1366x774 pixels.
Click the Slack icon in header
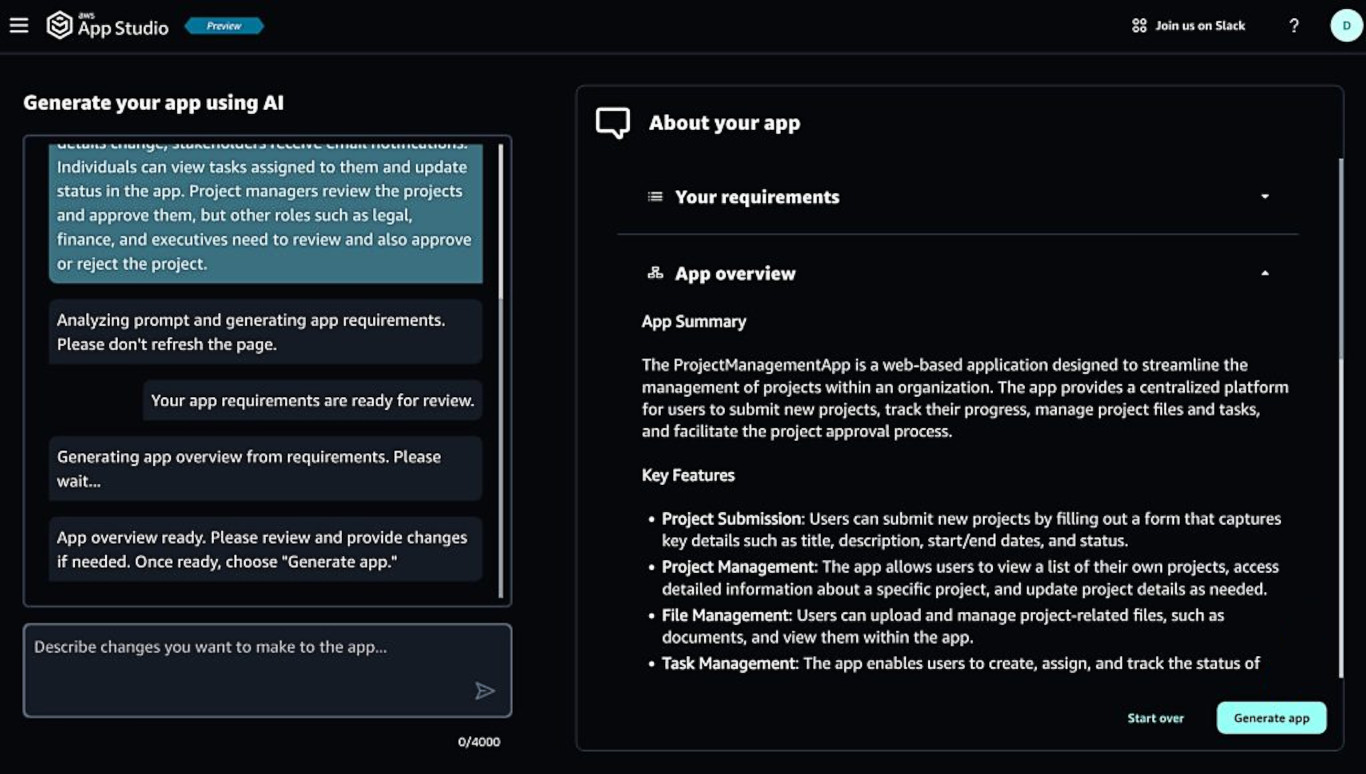[1139, 26]
